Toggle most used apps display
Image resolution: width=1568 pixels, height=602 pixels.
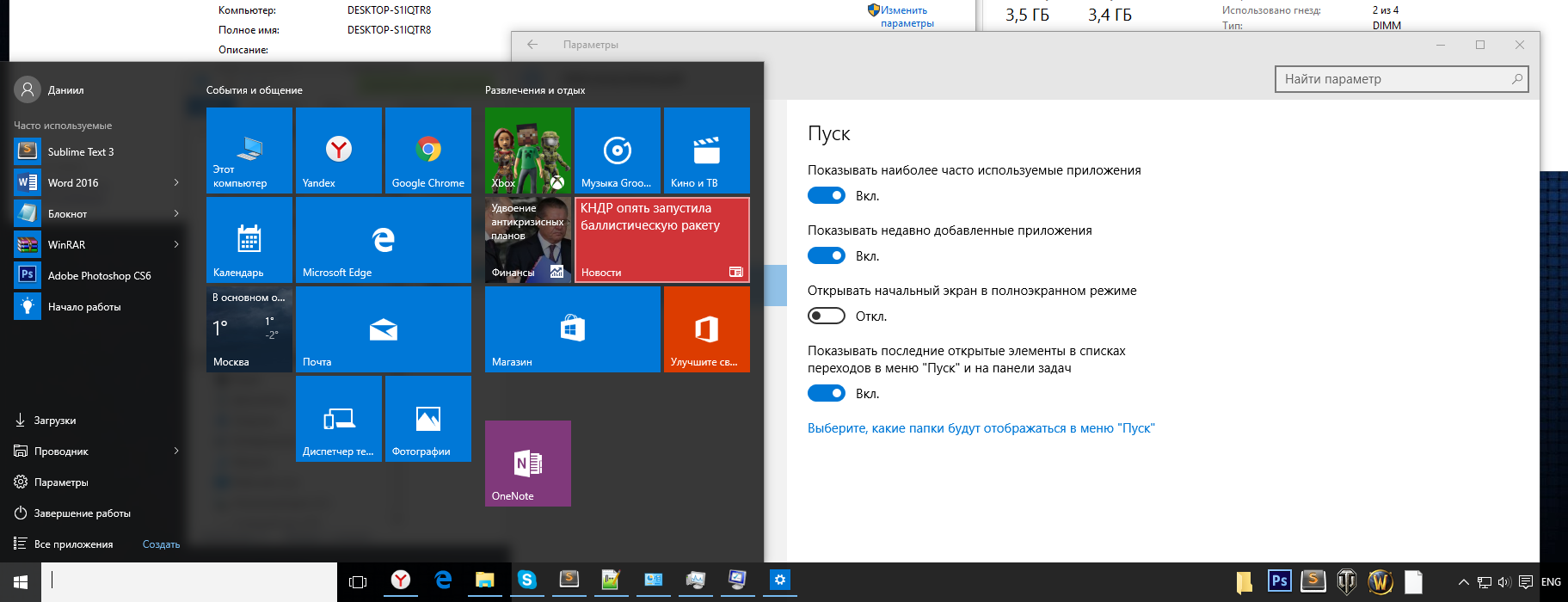click(x=827, y=196)
